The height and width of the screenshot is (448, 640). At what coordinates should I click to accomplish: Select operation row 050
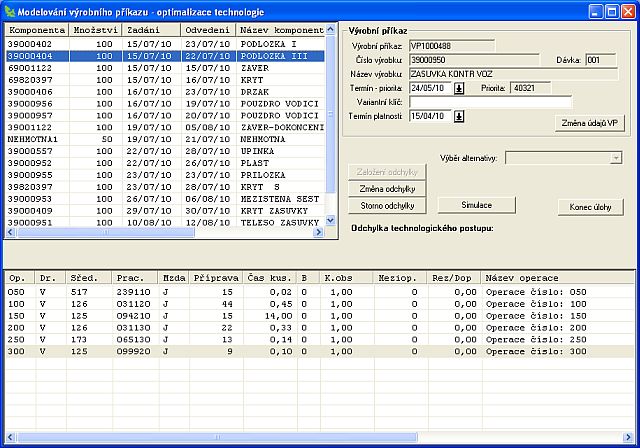[x=320, y=292]
